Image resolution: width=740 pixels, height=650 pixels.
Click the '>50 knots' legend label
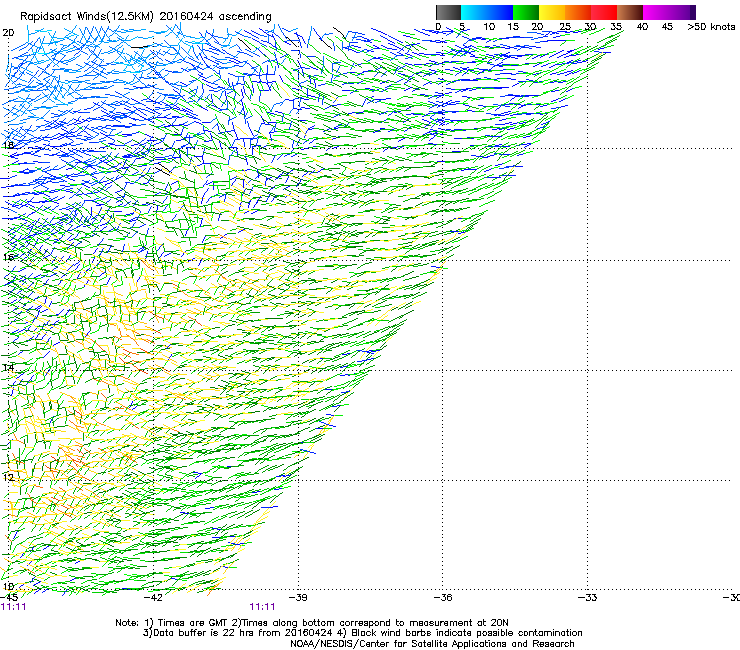click(711, 26)
